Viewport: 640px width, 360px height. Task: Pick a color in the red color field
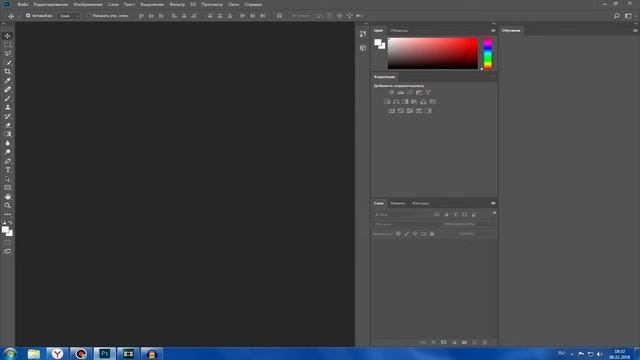tap(433, 53)
